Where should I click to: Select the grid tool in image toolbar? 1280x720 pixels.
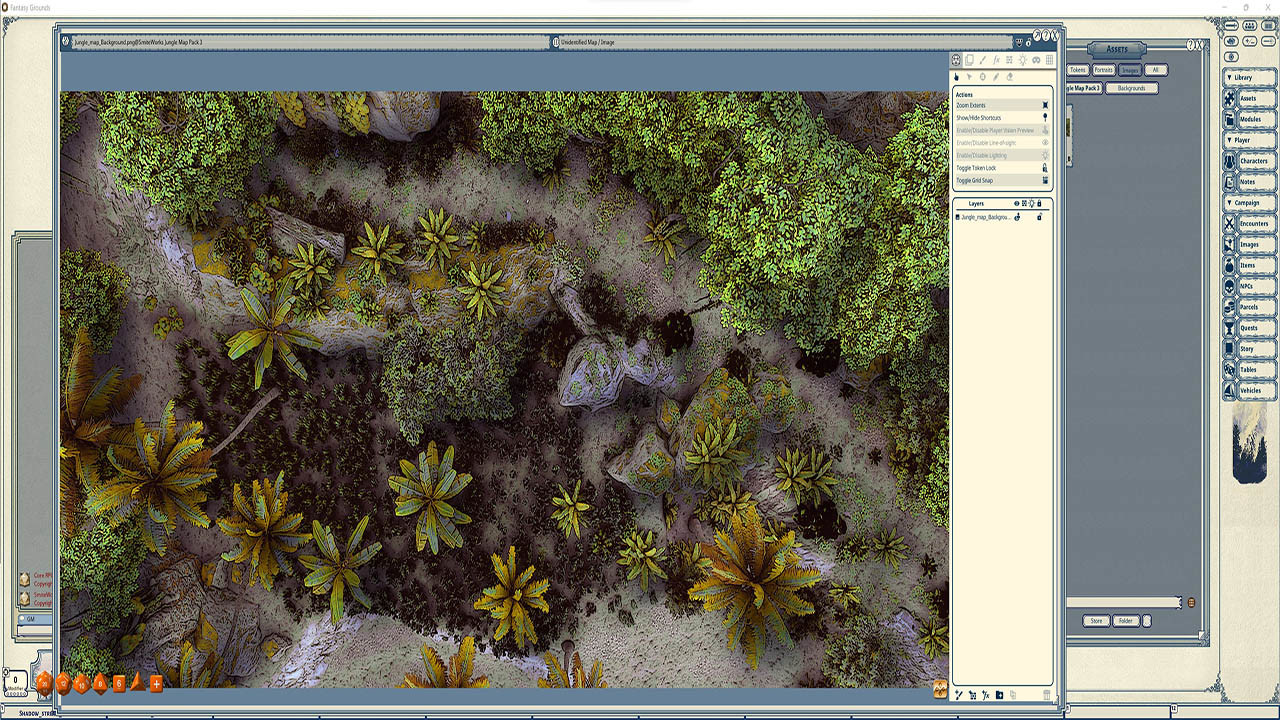click(x=1049, y=61)
